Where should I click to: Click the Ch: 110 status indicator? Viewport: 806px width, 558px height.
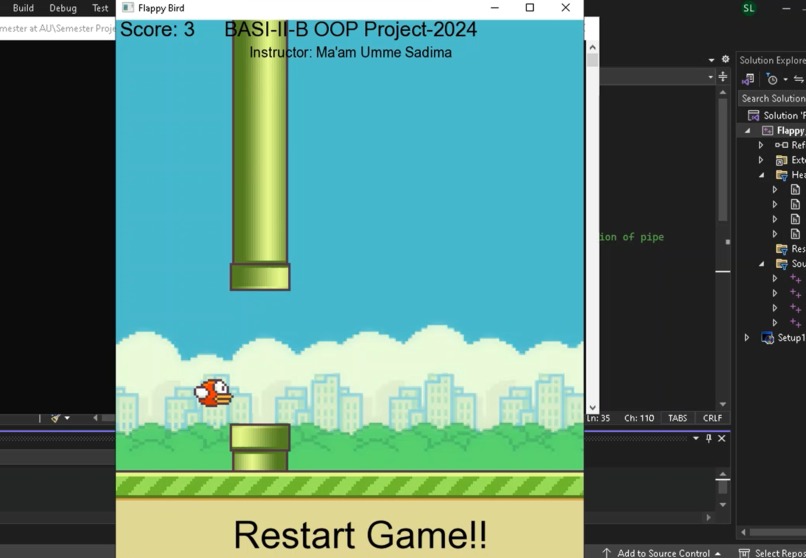point(639,418)
